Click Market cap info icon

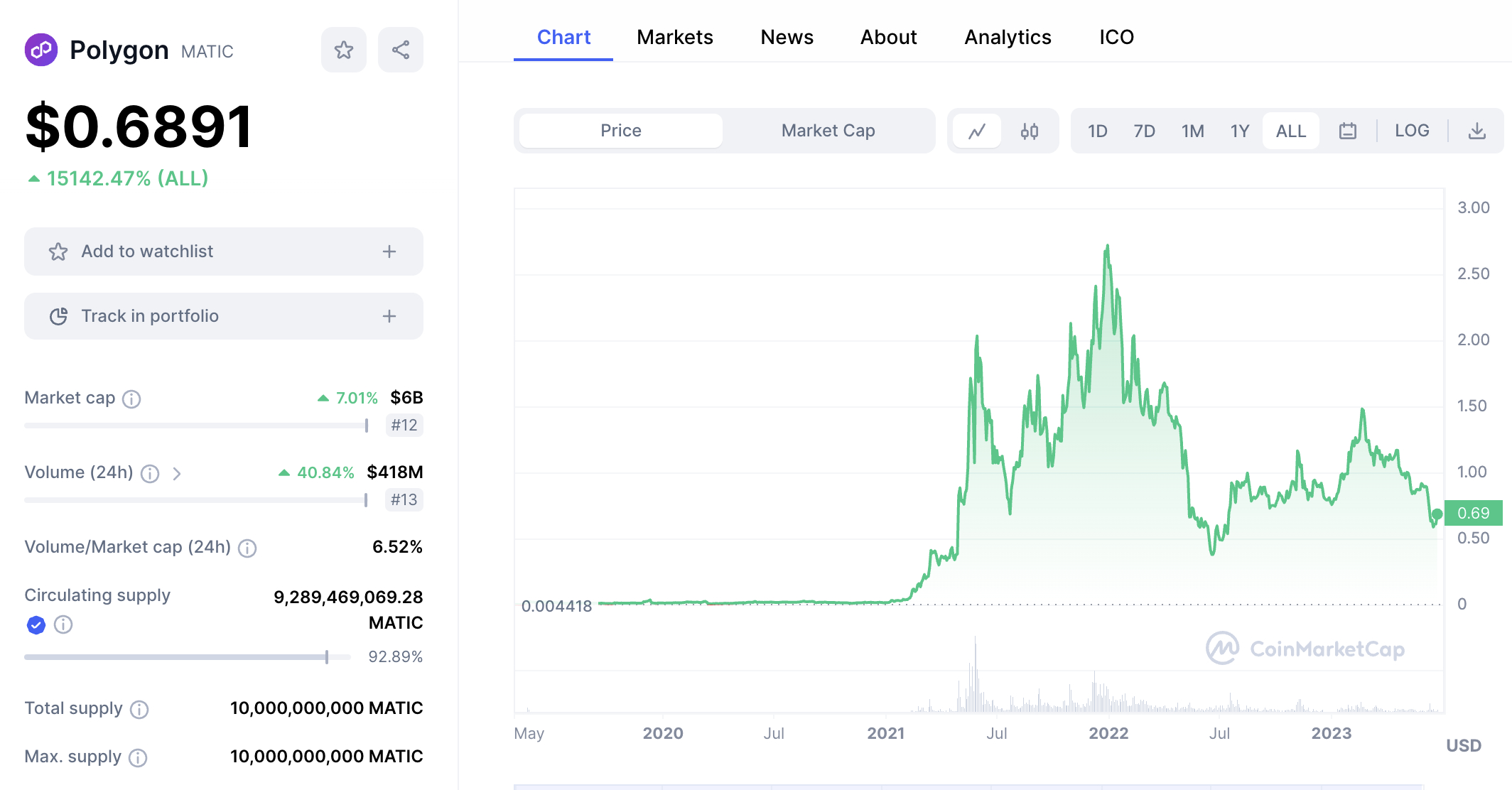131,399
